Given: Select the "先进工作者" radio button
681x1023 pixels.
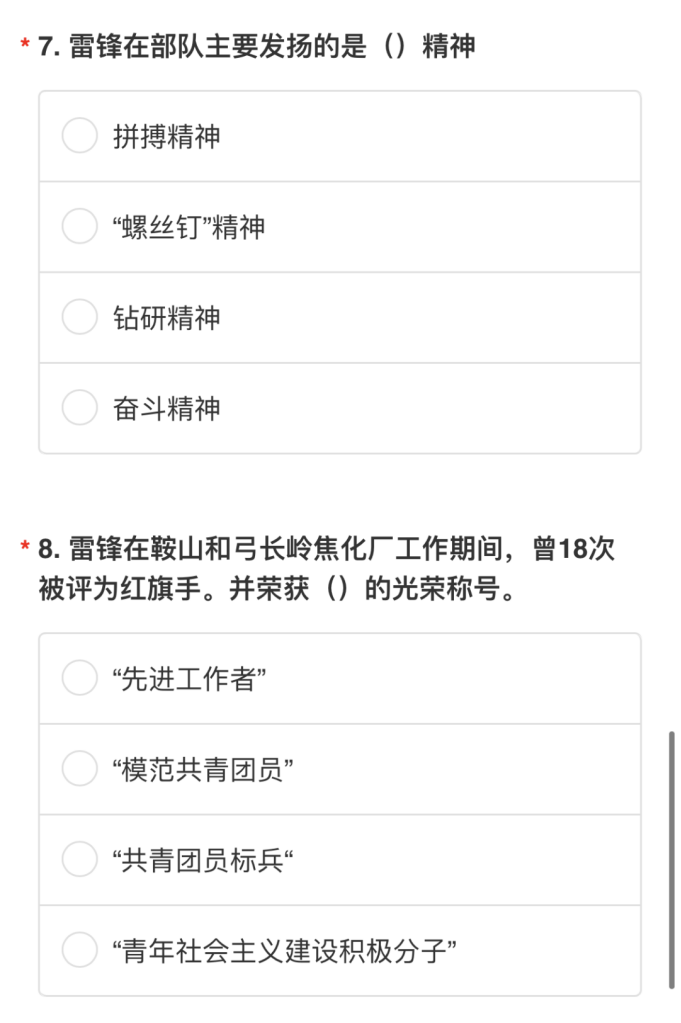Looking at the screenshot, I should coord(80,679).
